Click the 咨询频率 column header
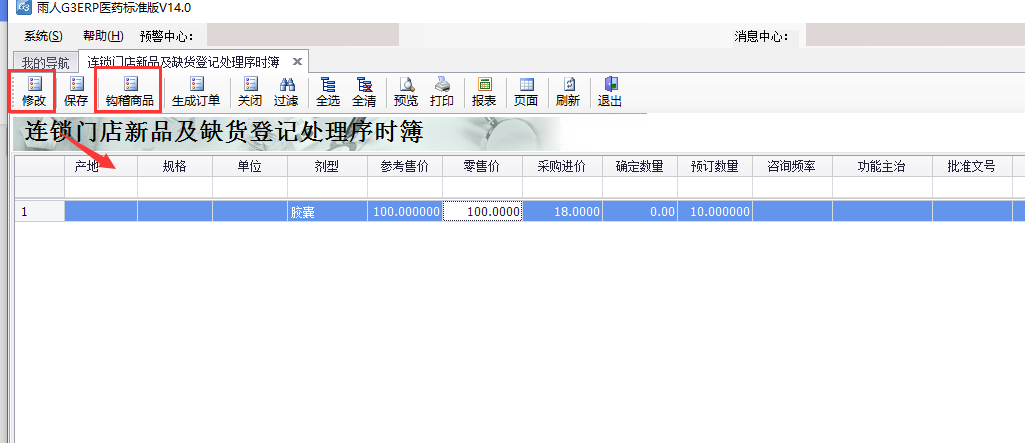The width and height of the screenshot is (1025, 443). pyautogui.click(x=792, y=167)
